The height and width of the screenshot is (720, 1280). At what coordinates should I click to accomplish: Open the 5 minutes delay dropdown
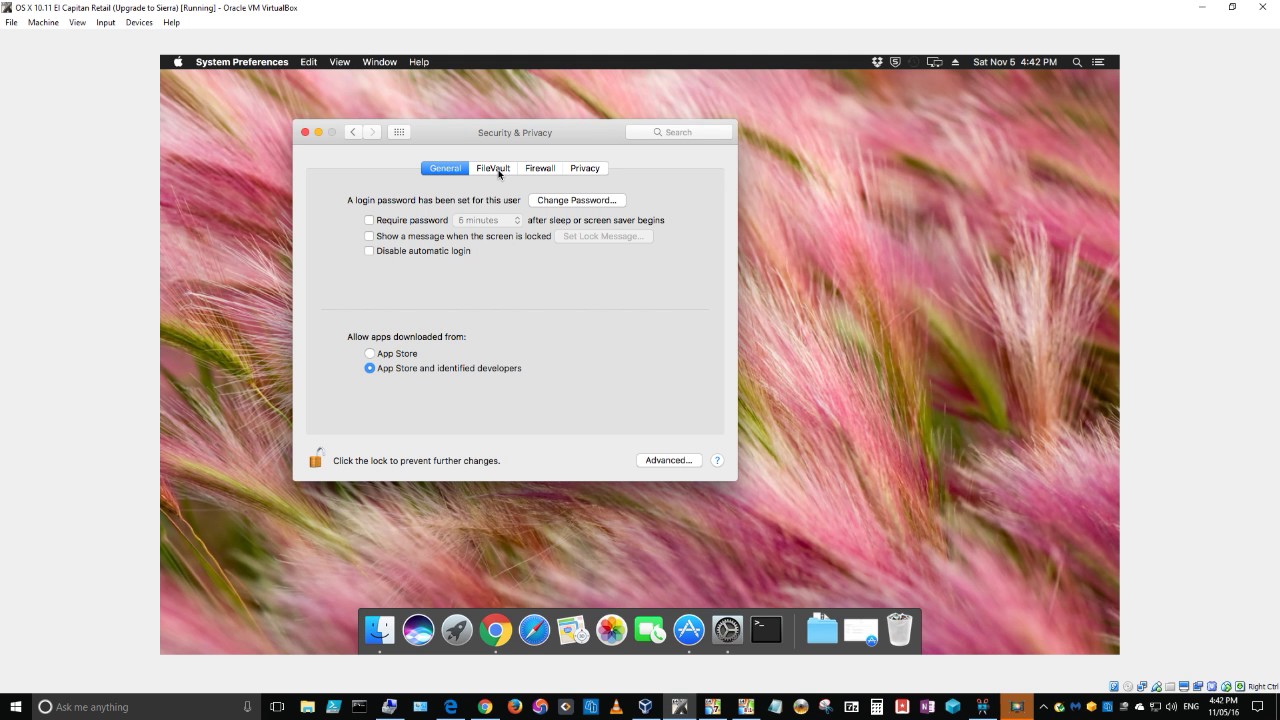tap(488, 220)
